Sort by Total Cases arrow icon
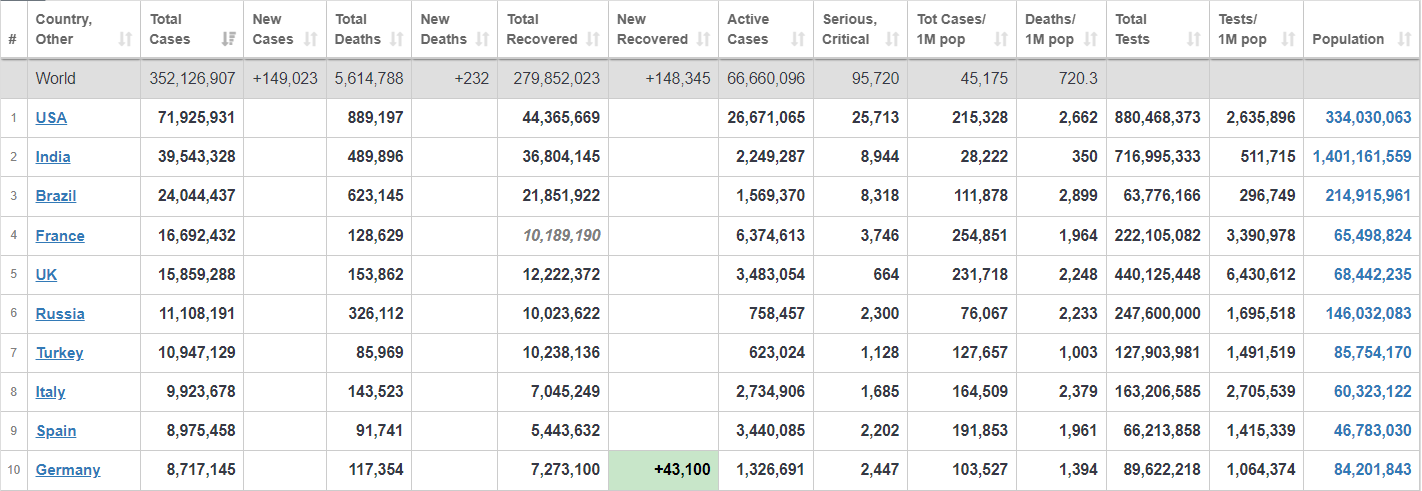Image resolution: width=1422 pixels, height=491 pixels. coord(228,40)
